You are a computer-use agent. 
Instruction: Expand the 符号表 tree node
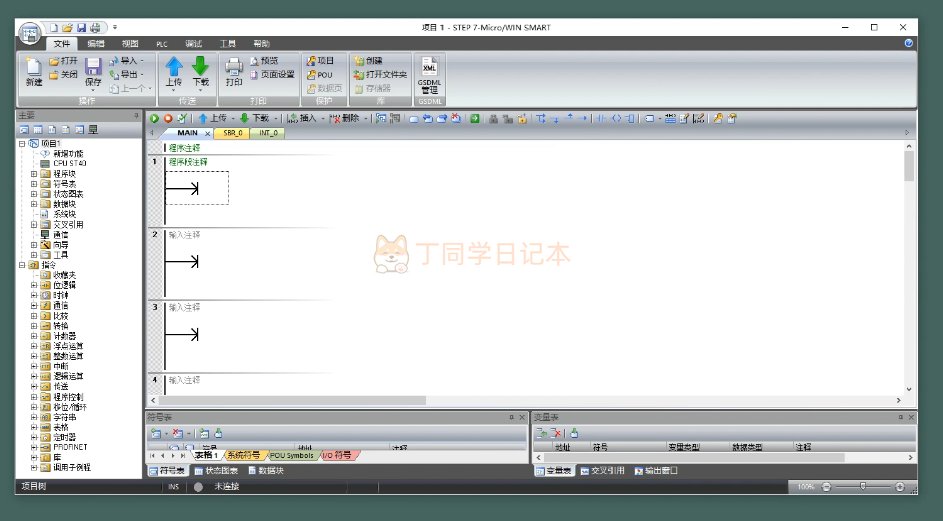pos(34,183)
